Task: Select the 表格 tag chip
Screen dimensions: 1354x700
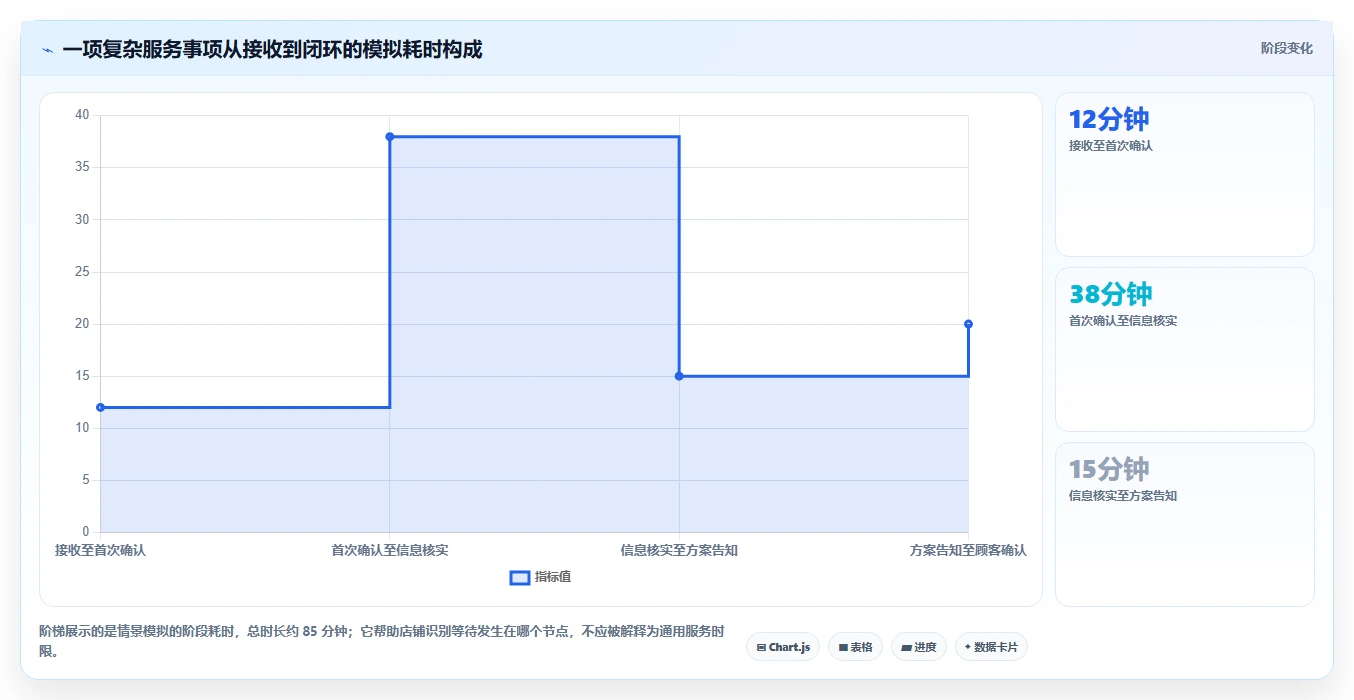Action: (855, 647)
